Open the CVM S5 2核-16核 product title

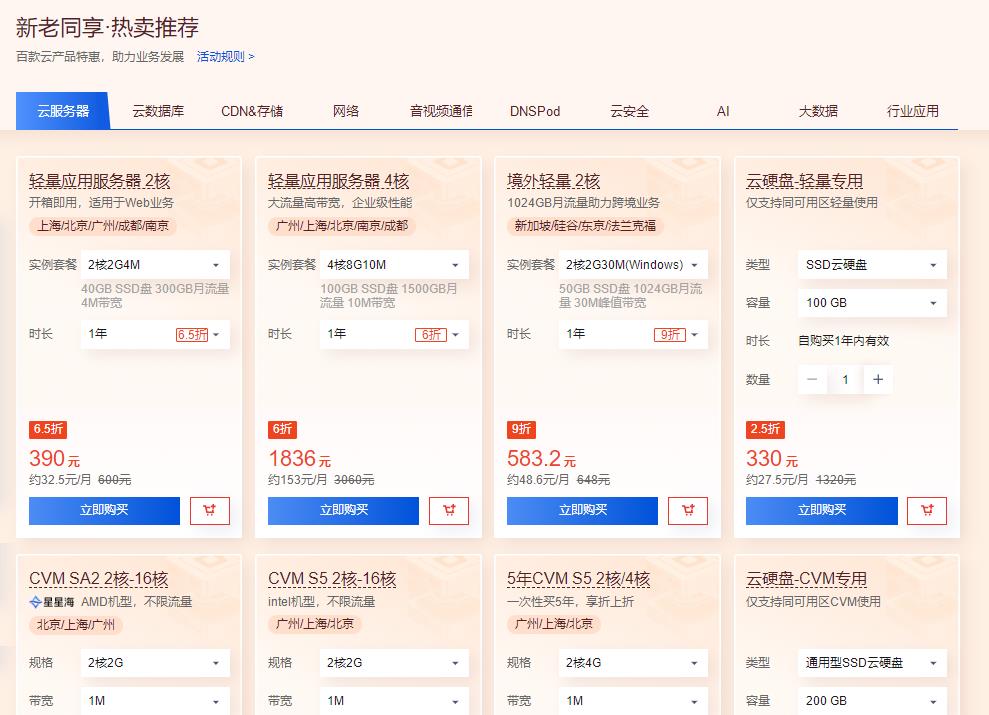pos(332,579)
